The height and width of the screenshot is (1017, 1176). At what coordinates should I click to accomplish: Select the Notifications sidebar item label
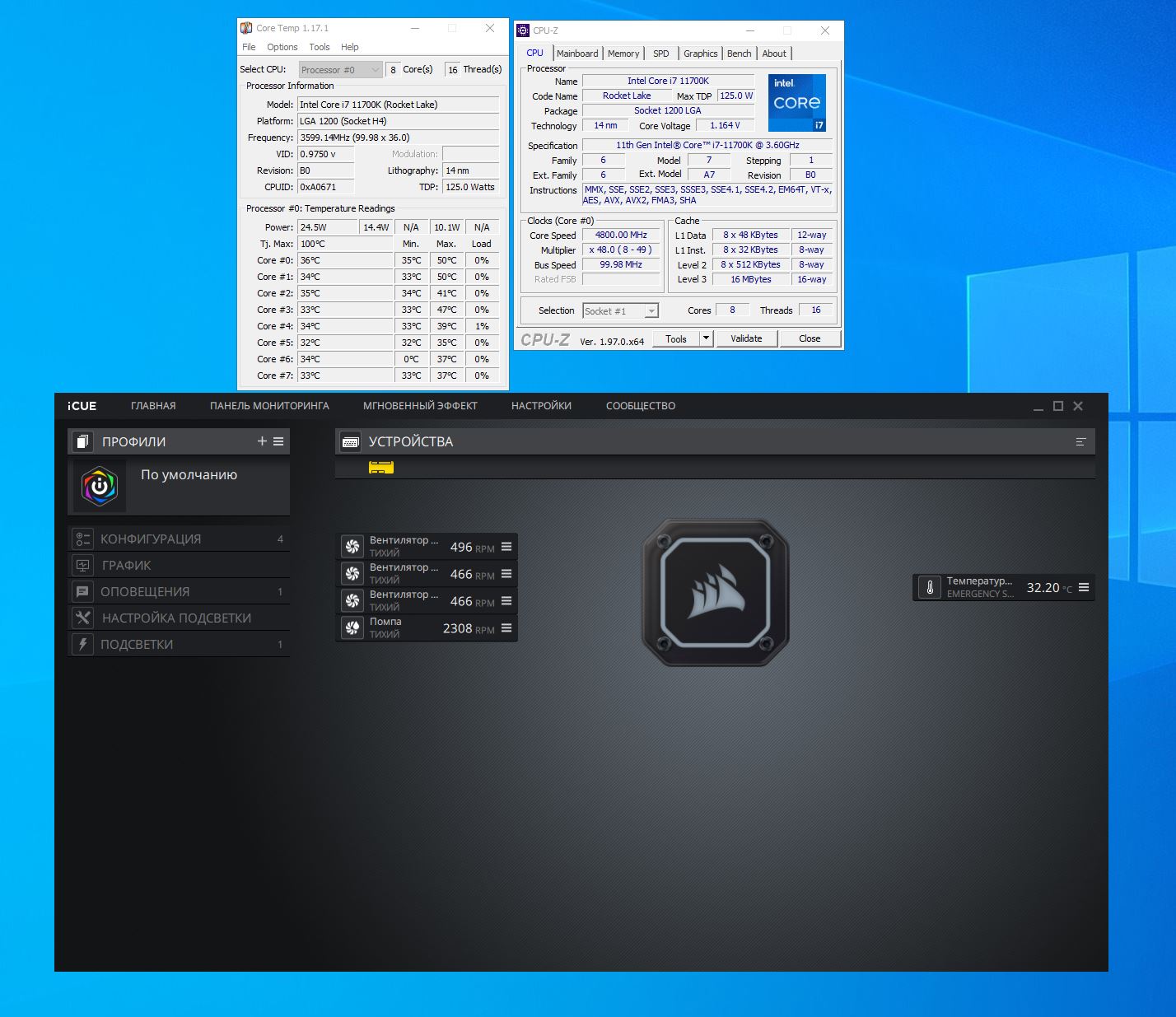pos(145,591)
